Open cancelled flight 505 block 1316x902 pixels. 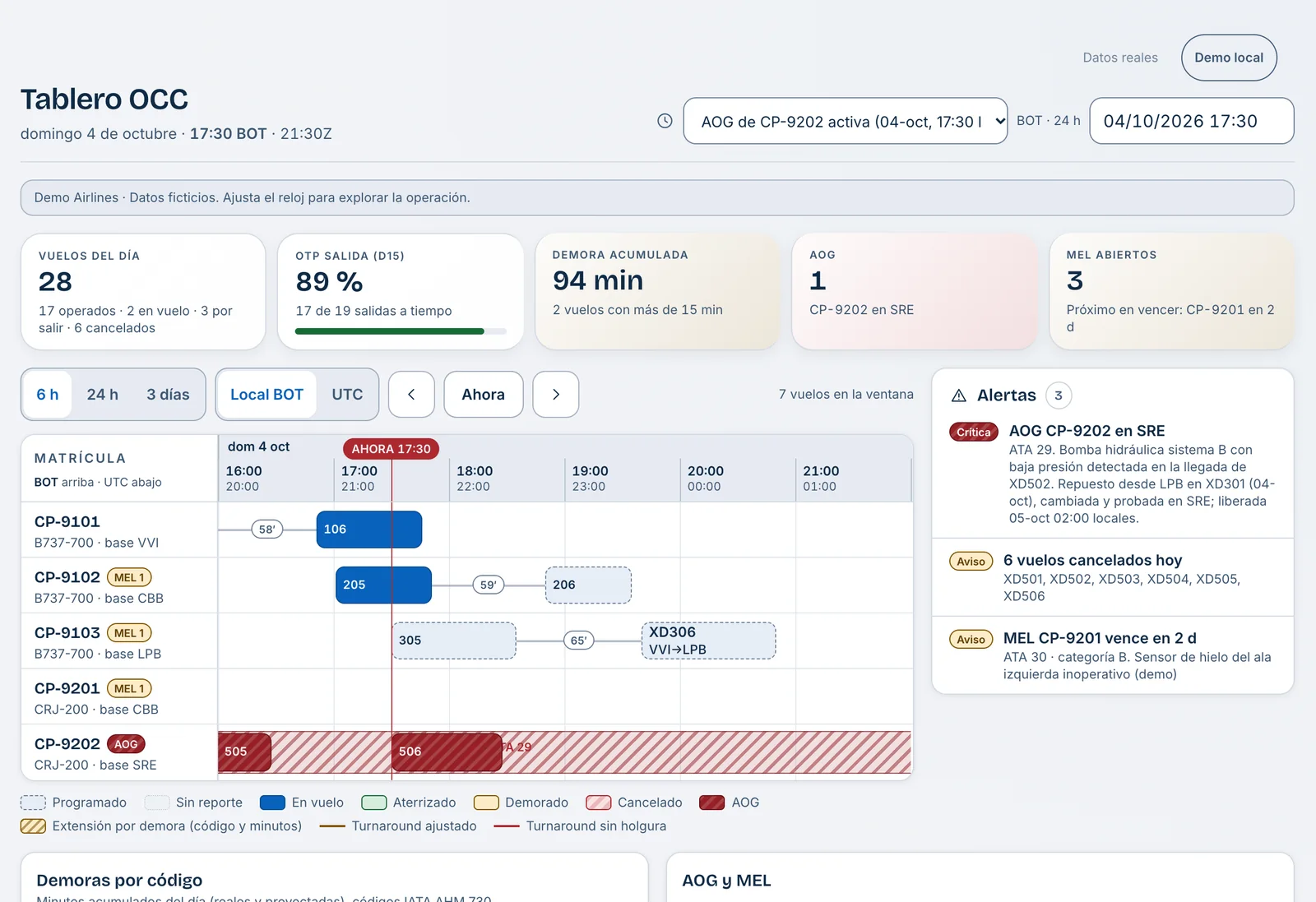[244, 752]
